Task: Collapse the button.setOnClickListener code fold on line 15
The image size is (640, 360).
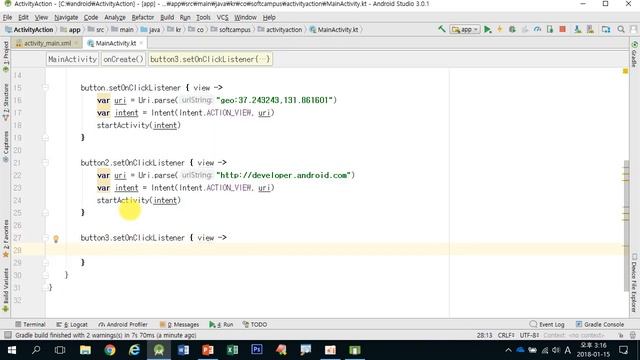Action: [x=45, y=87]
